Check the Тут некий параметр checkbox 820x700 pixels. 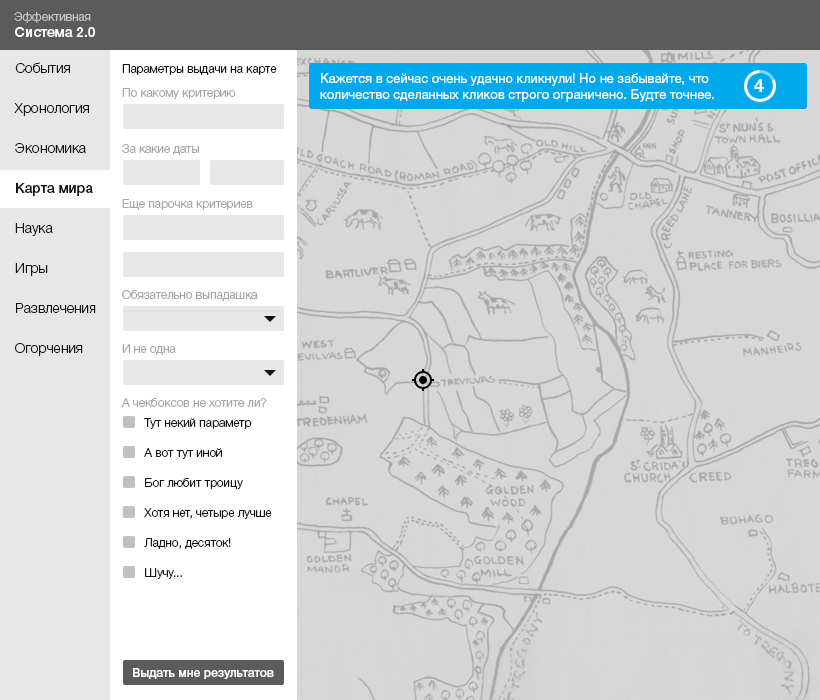click(129, 422)
